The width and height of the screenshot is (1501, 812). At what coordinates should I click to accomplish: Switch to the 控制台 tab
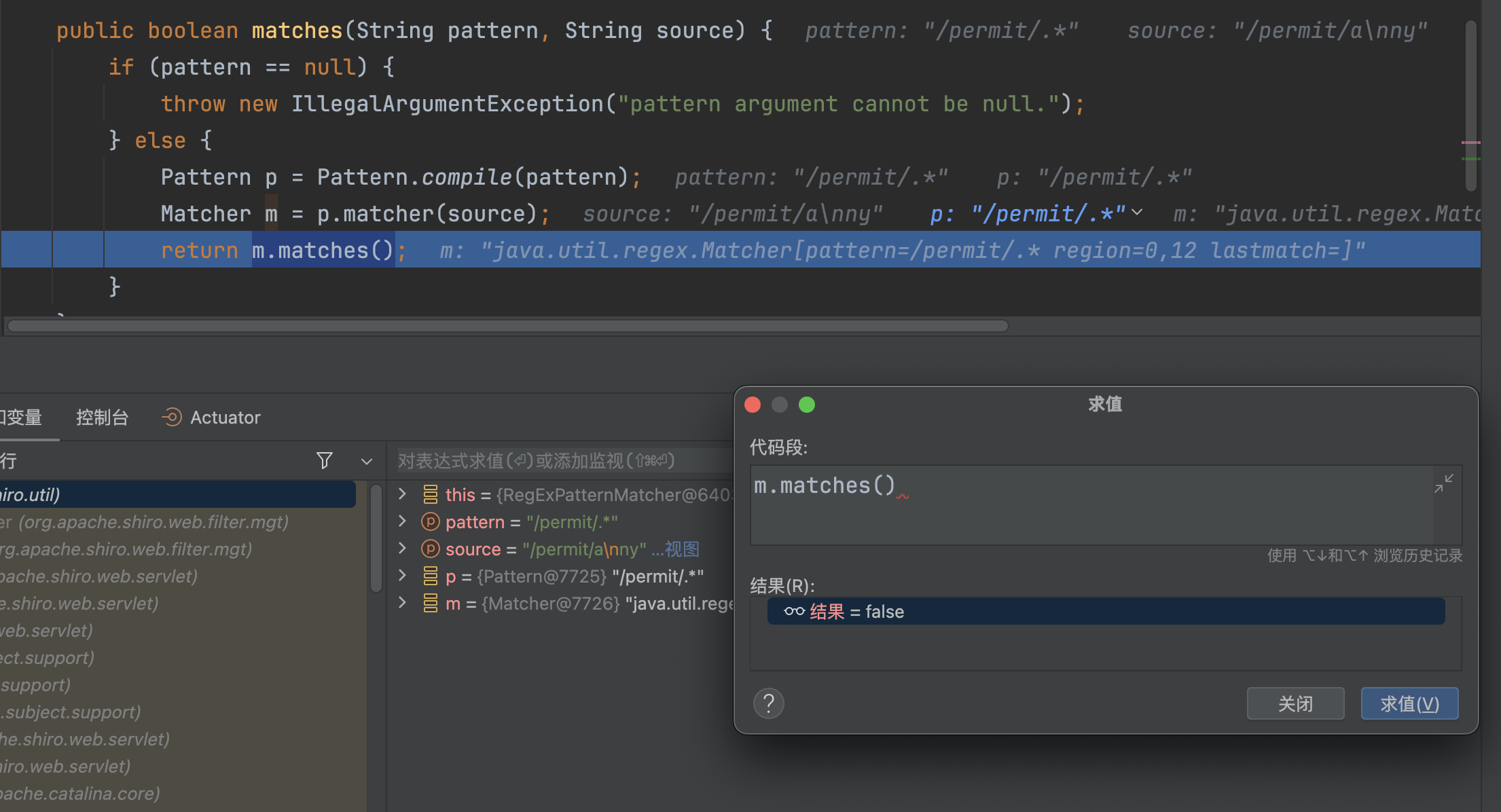[102, 417]
